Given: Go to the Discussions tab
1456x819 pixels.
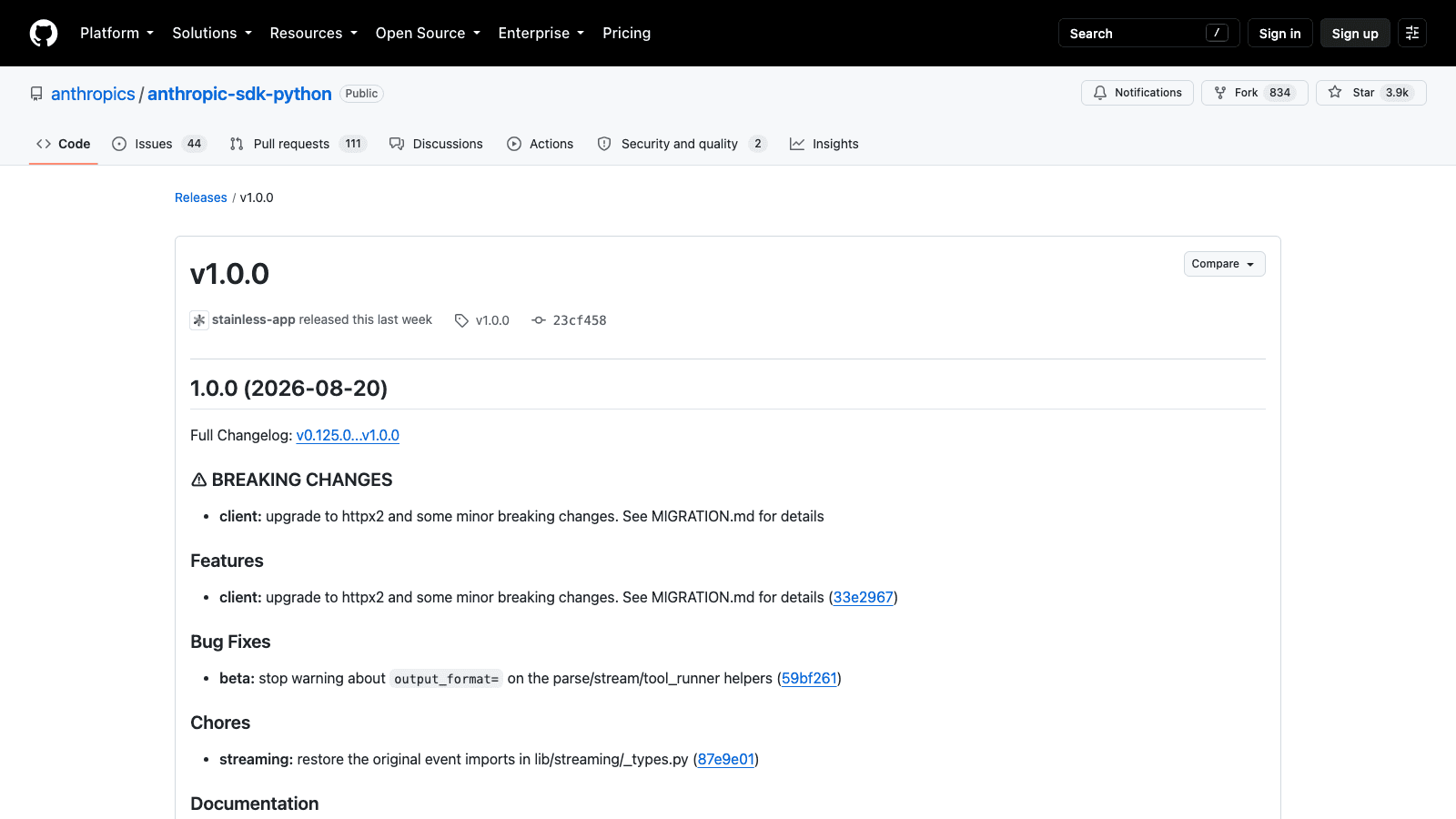Looking at the screenshot, I should 436,144.
